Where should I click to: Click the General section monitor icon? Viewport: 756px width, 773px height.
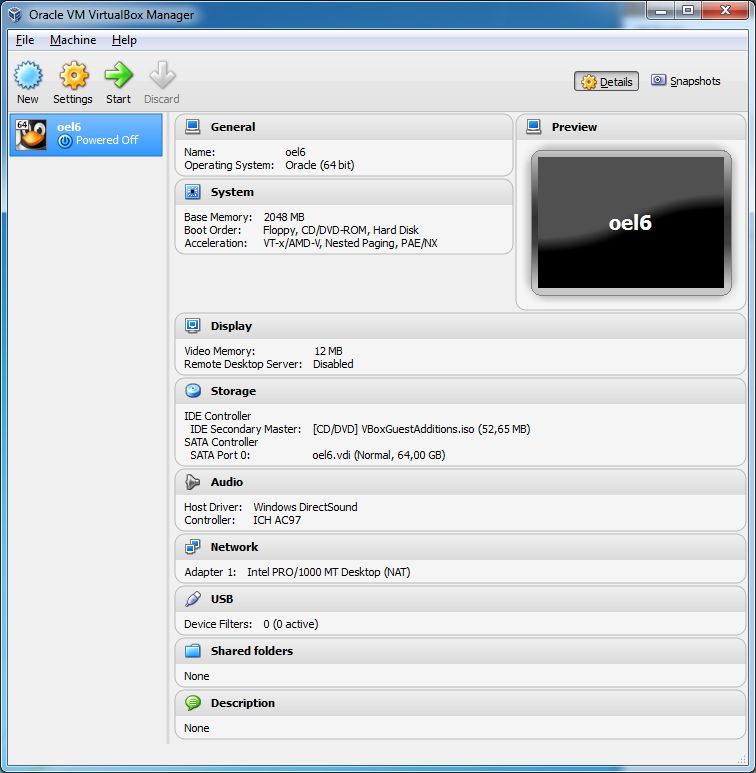pyautogui.click(x=193, y=127)
